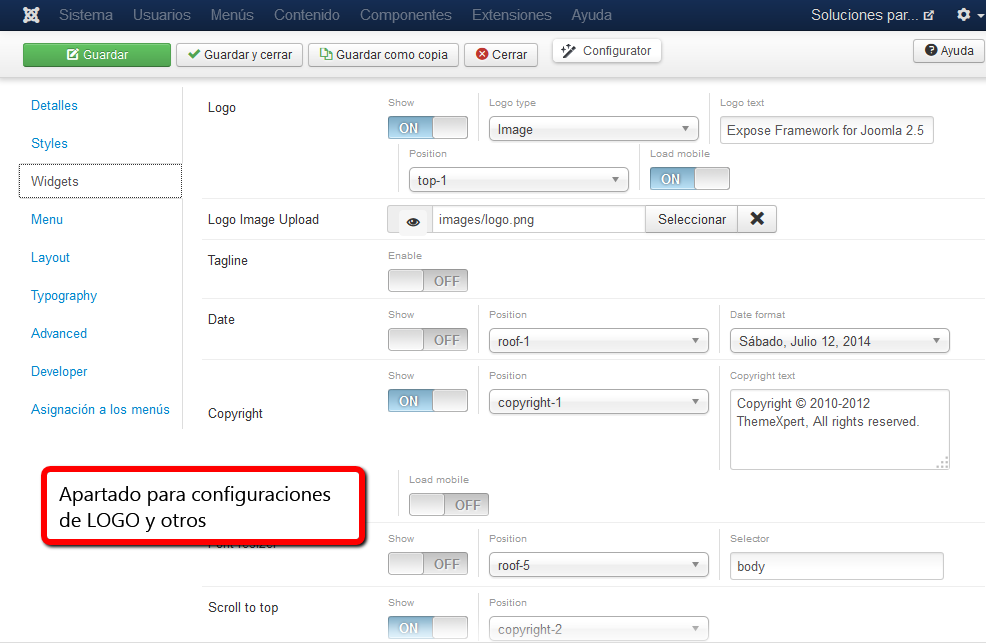This screenshot has width=986, height=643.
Task: Open the Usuarios menu
Action: (162, 15)
